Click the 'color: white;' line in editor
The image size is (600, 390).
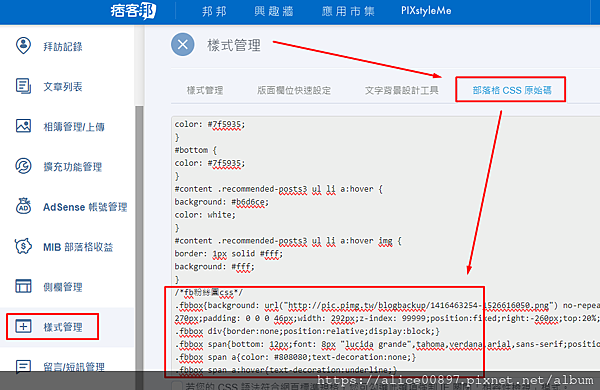(205, 215)
